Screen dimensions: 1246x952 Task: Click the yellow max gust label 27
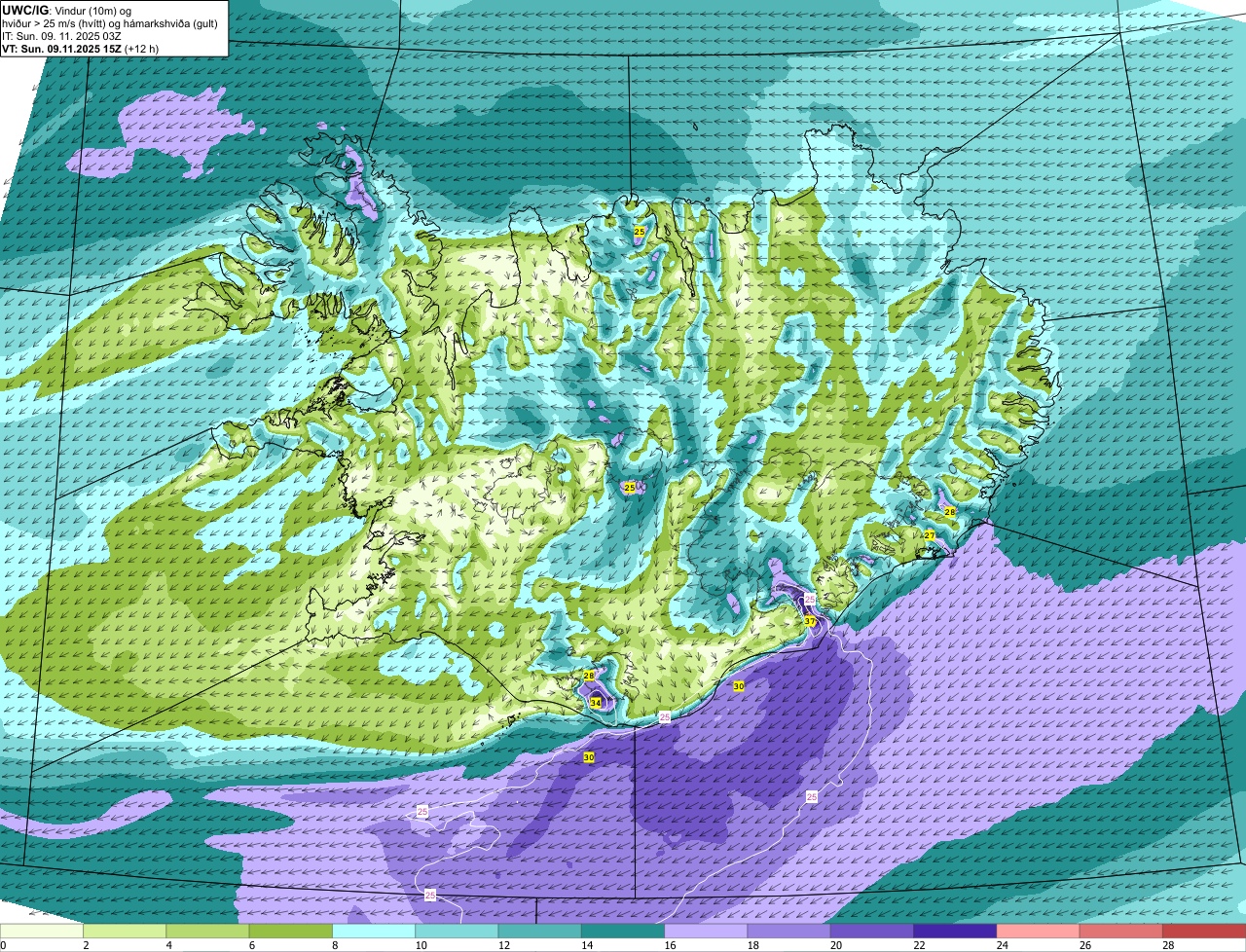pos(930,535)
